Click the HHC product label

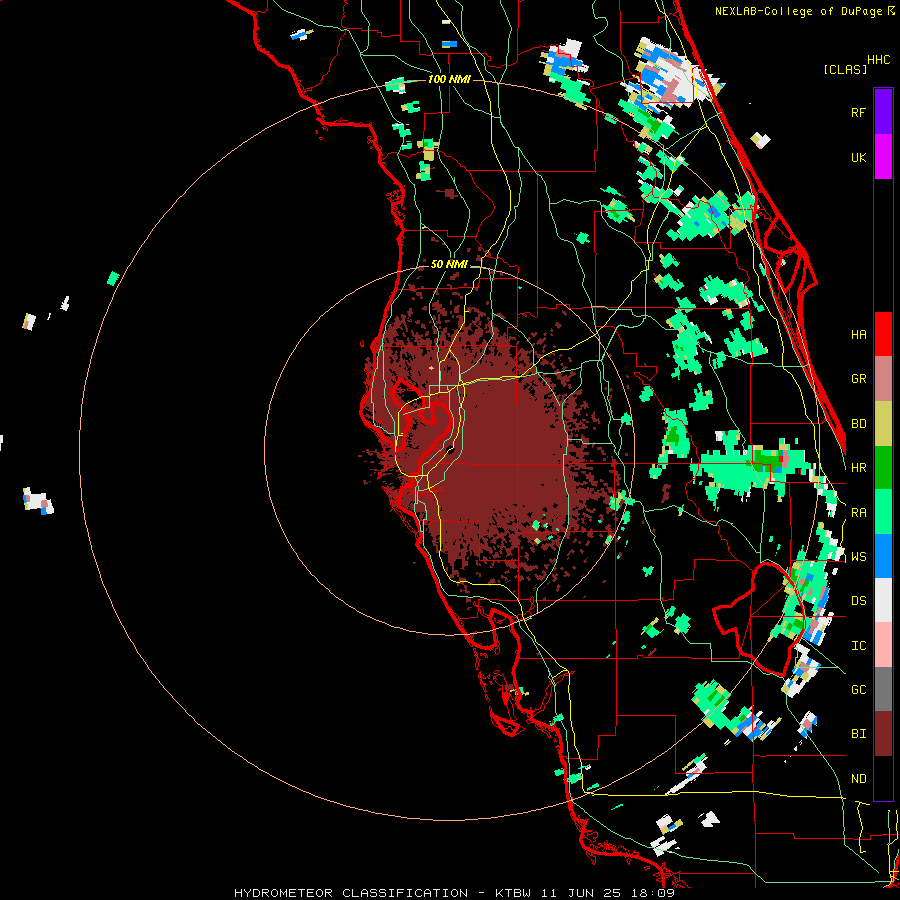click(x=878, y=60)
